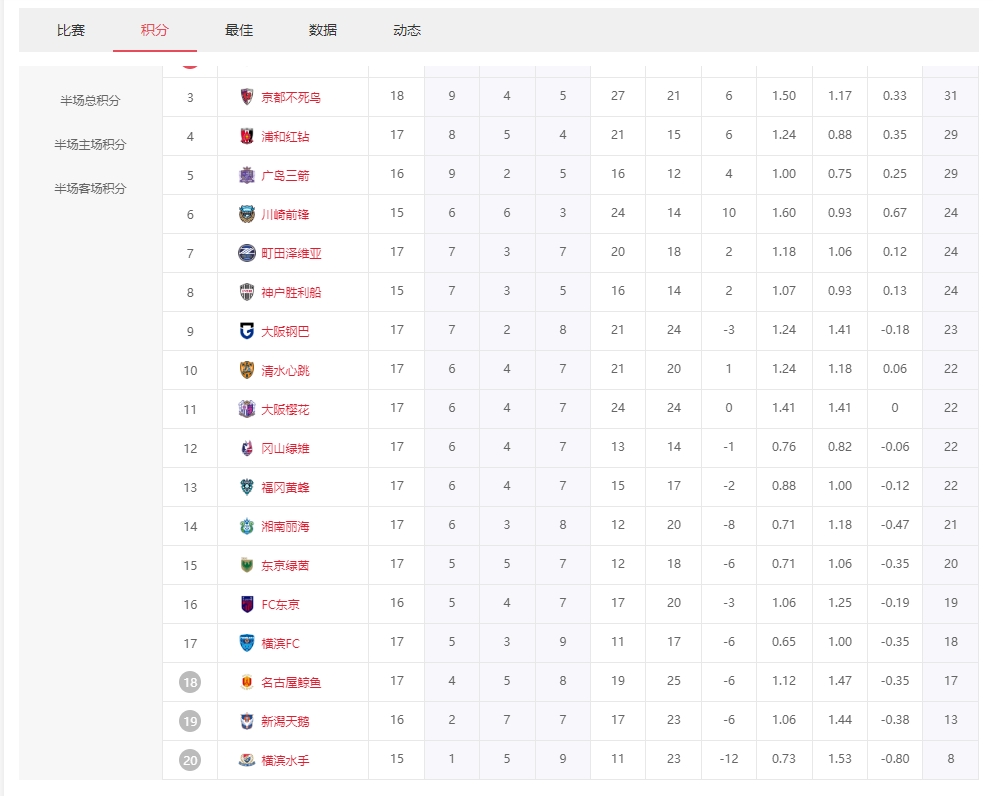Open the 最佳 tab
993x796 pixels.
[239, 30]
